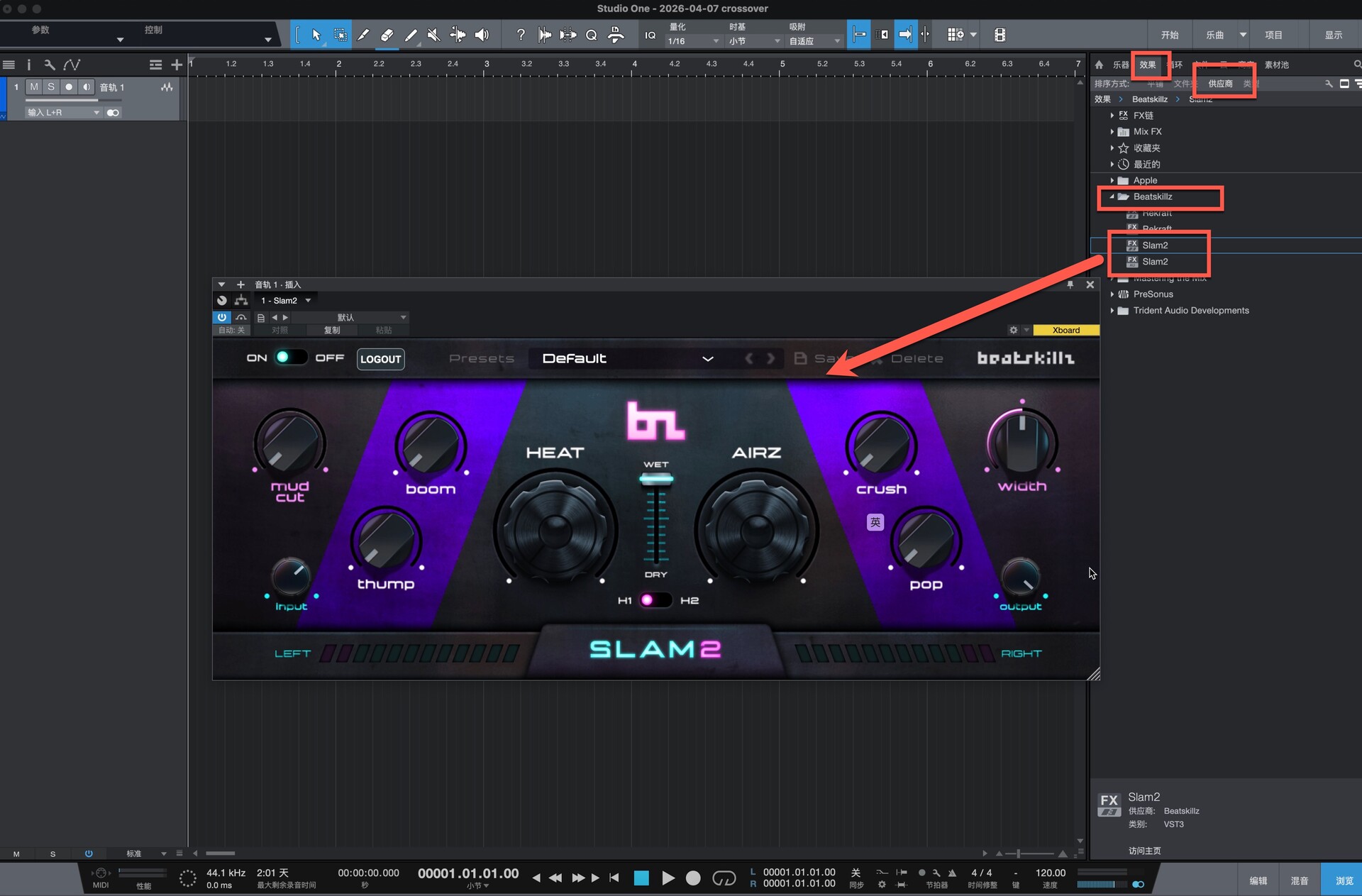This screenshot has width=1362, height=896.
Task: Select the Split blade tool
Action: (x=363, y=35)
